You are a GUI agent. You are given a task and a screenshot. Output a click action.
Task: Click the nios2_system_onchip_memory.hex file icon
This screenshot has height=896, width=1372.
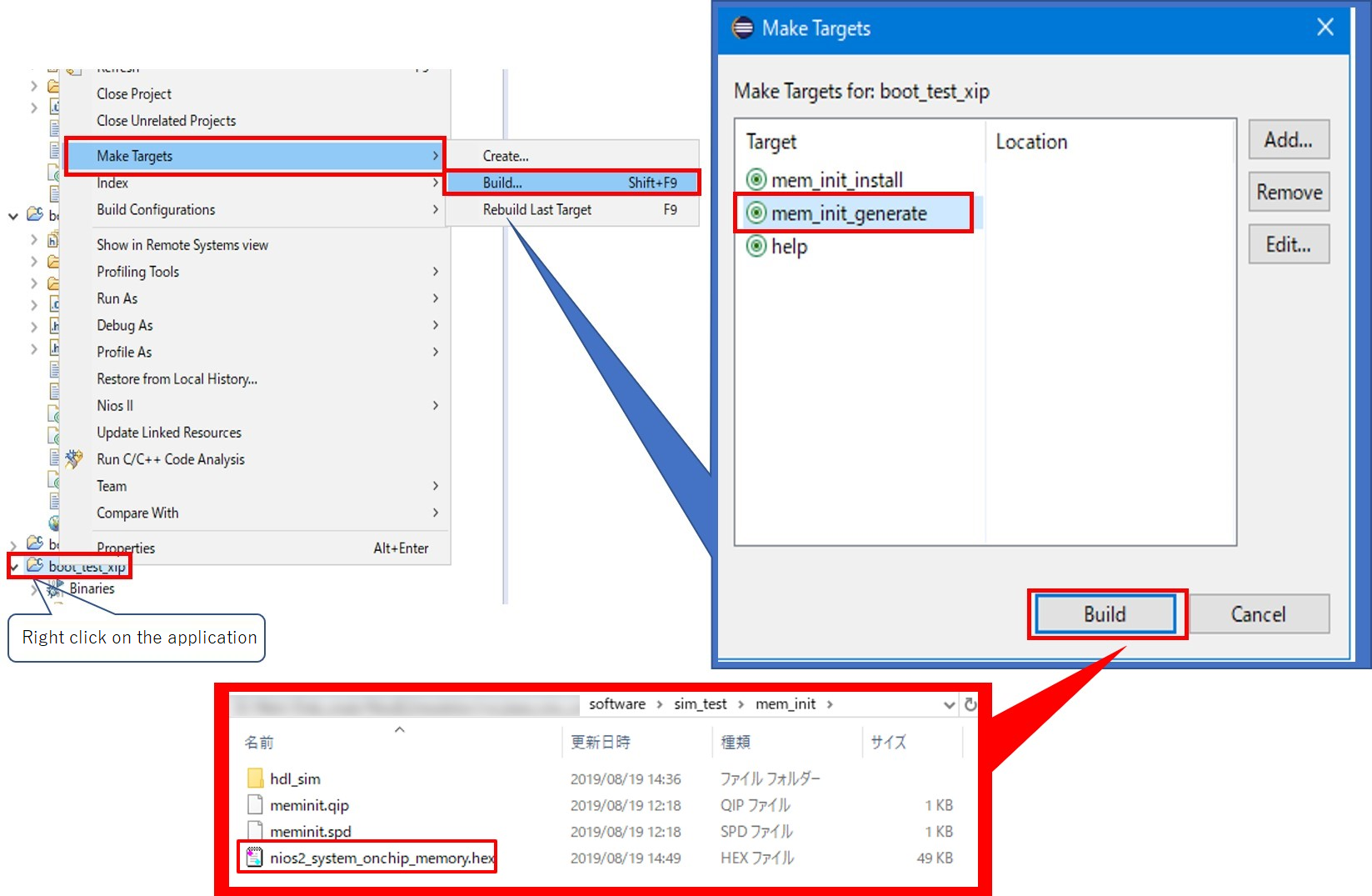click(x=255, y=858)
